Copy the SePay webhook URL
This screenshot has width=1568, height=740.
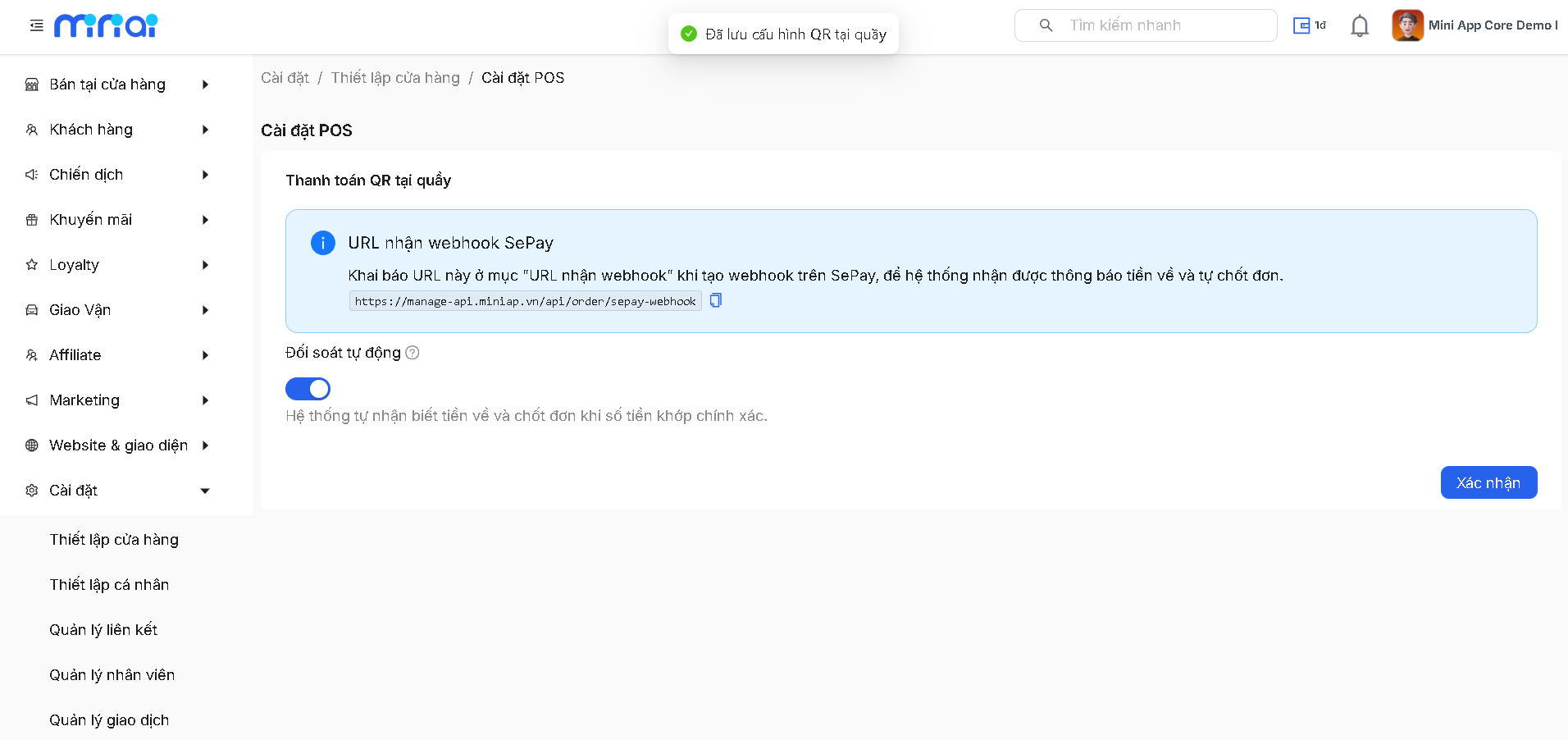click(715, 301)
